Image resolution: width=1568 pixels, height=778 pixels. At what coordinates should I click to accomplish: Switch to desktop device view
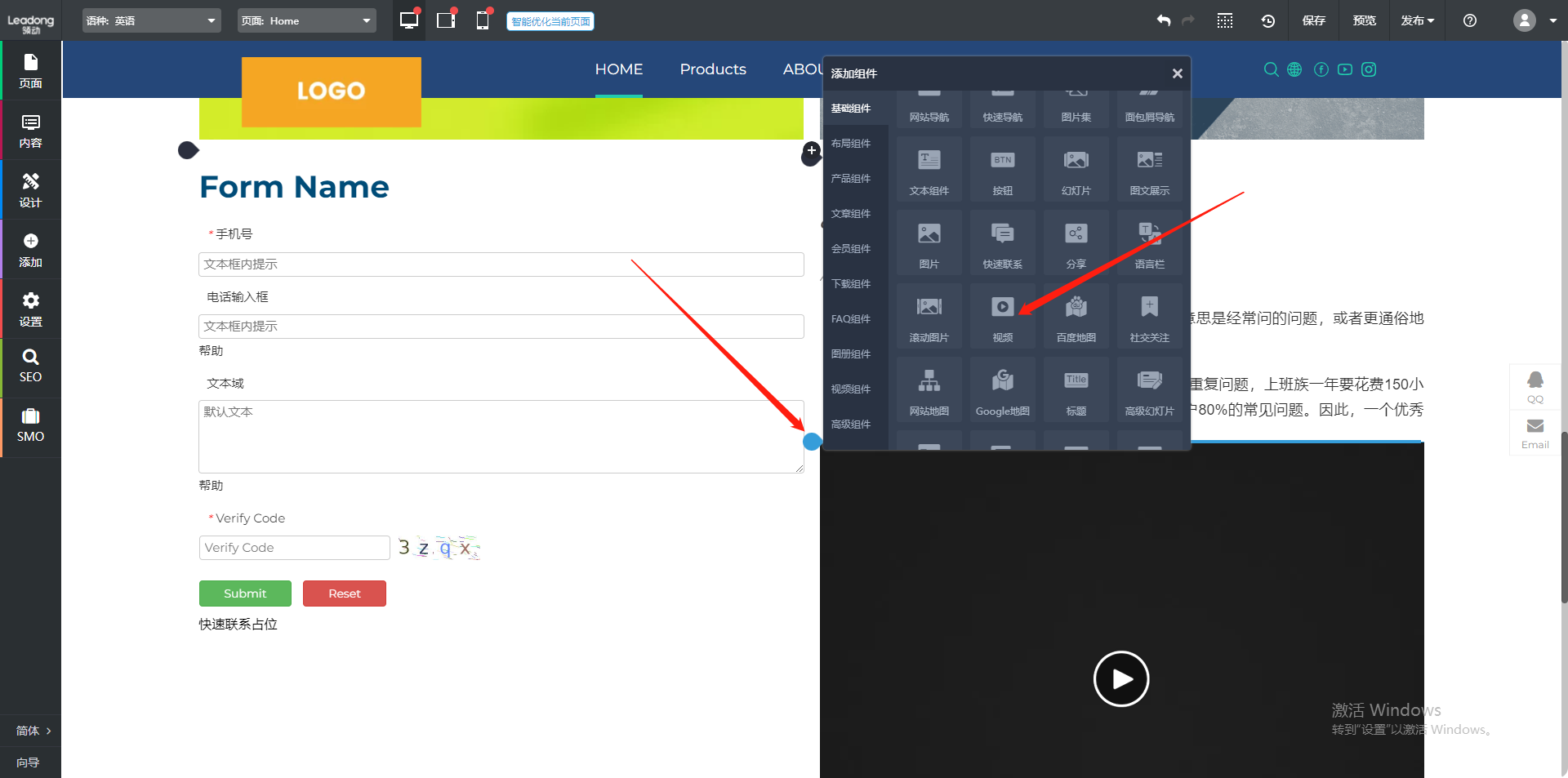(x=409, y=20)
